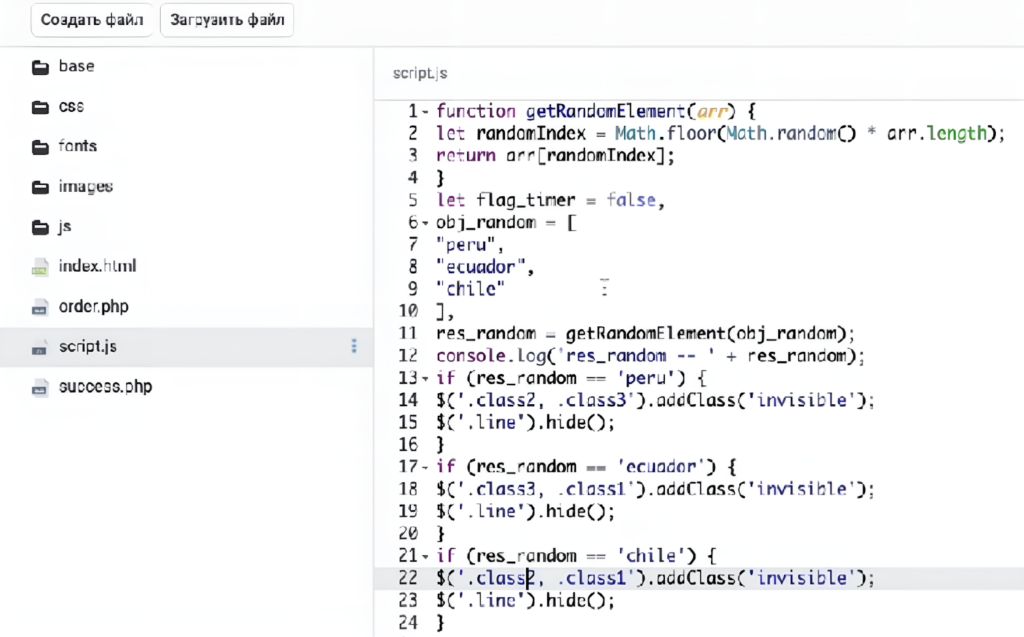Collapse the getRandomElement function at line 1
Screen dimensions: 1024x637
click(425, 111)
